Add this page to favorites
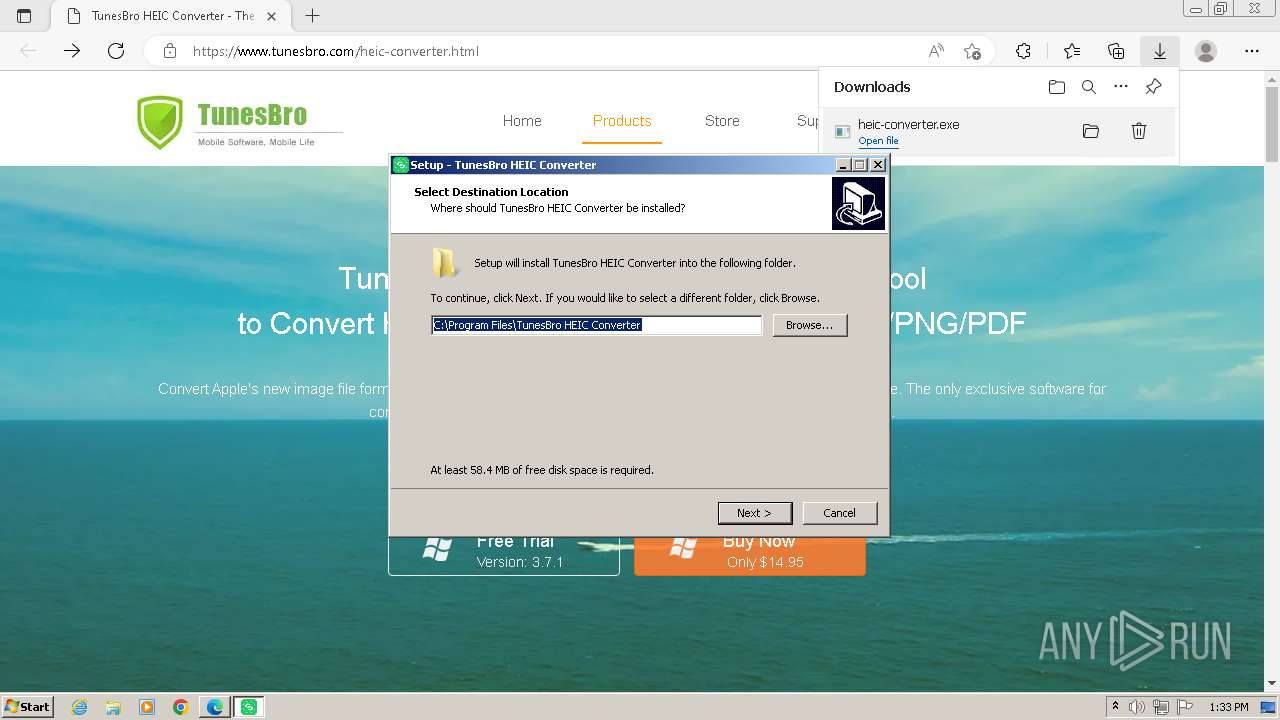This screenshot has height=720, width=1280. [x=972, y=51]
